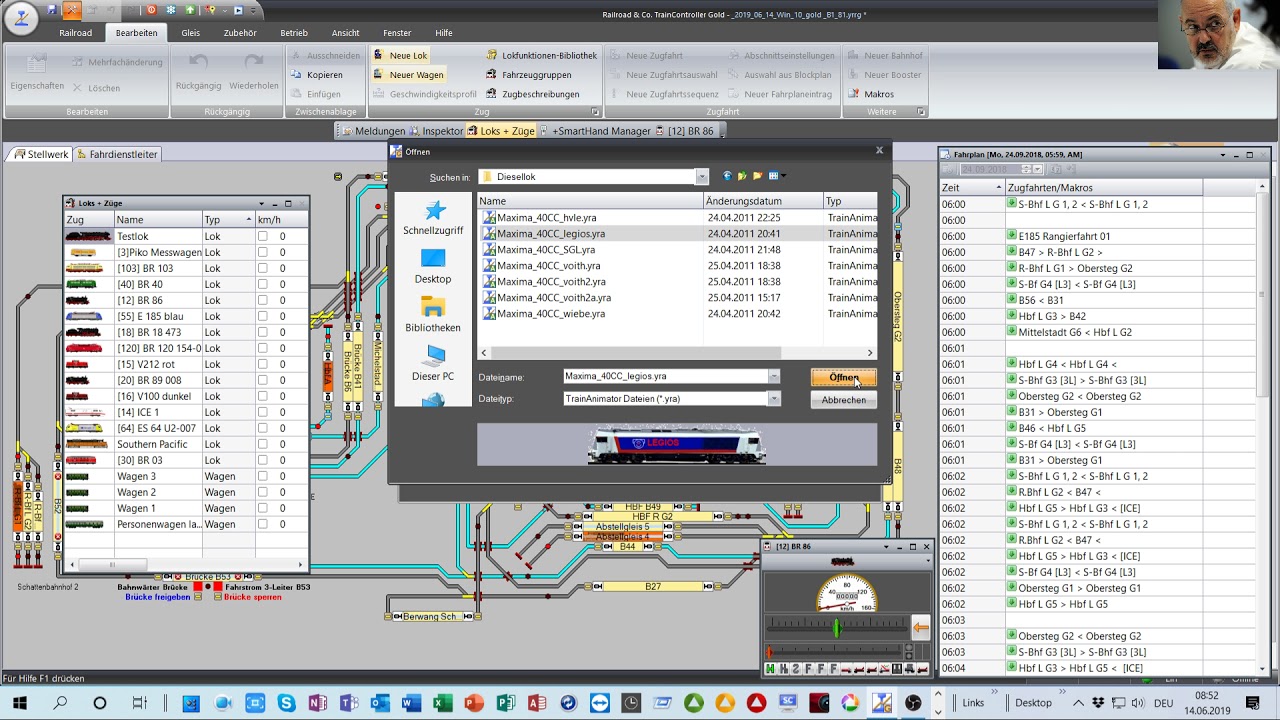Open Lokfunktionen-Bibliothek
The height and width of the screenshot is (720, 1280).
pyautogui.click(x=541, y=56)
